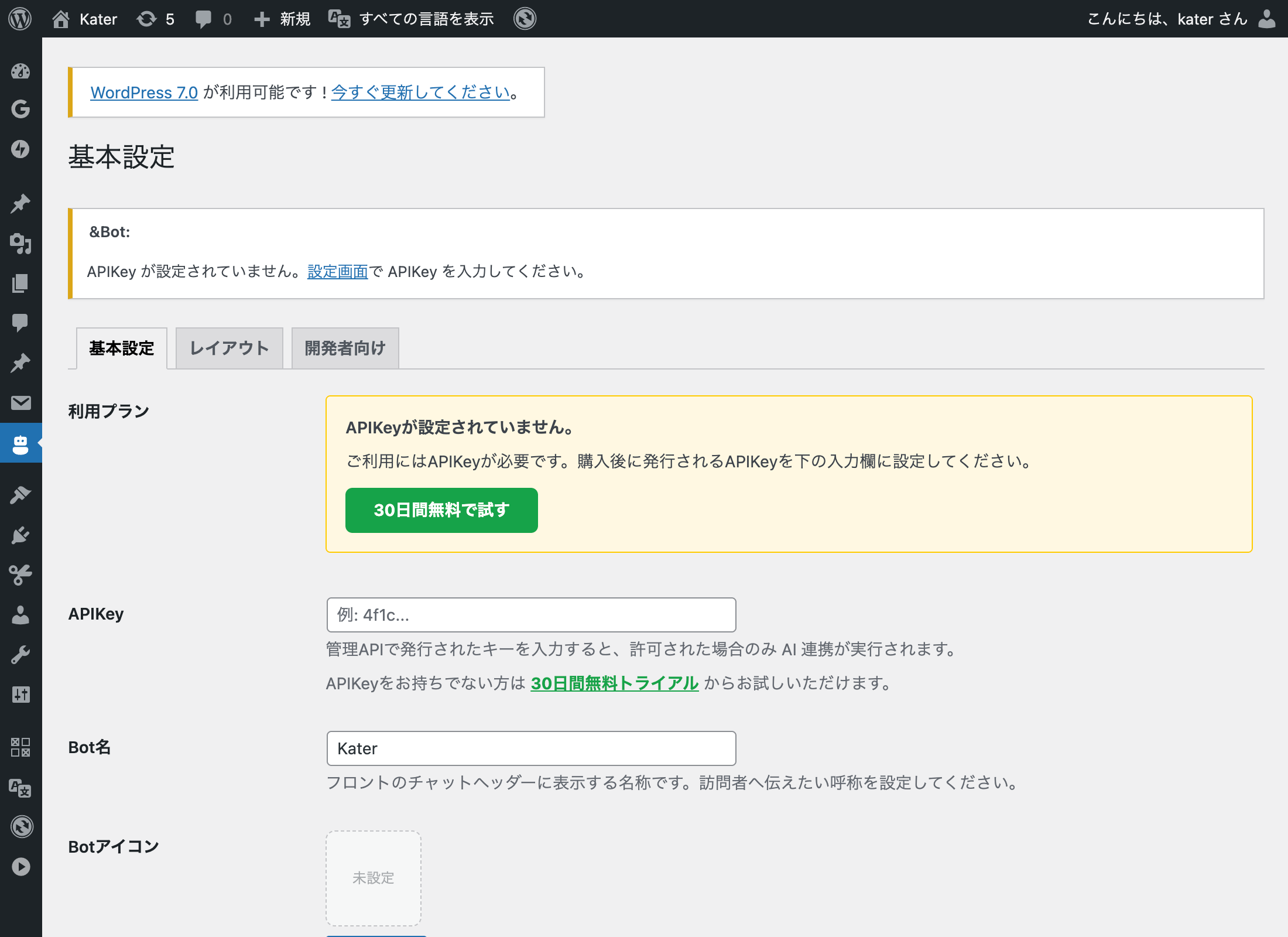
Task: Follow the 30日間無料トライアル link
Action: (615, 683)
